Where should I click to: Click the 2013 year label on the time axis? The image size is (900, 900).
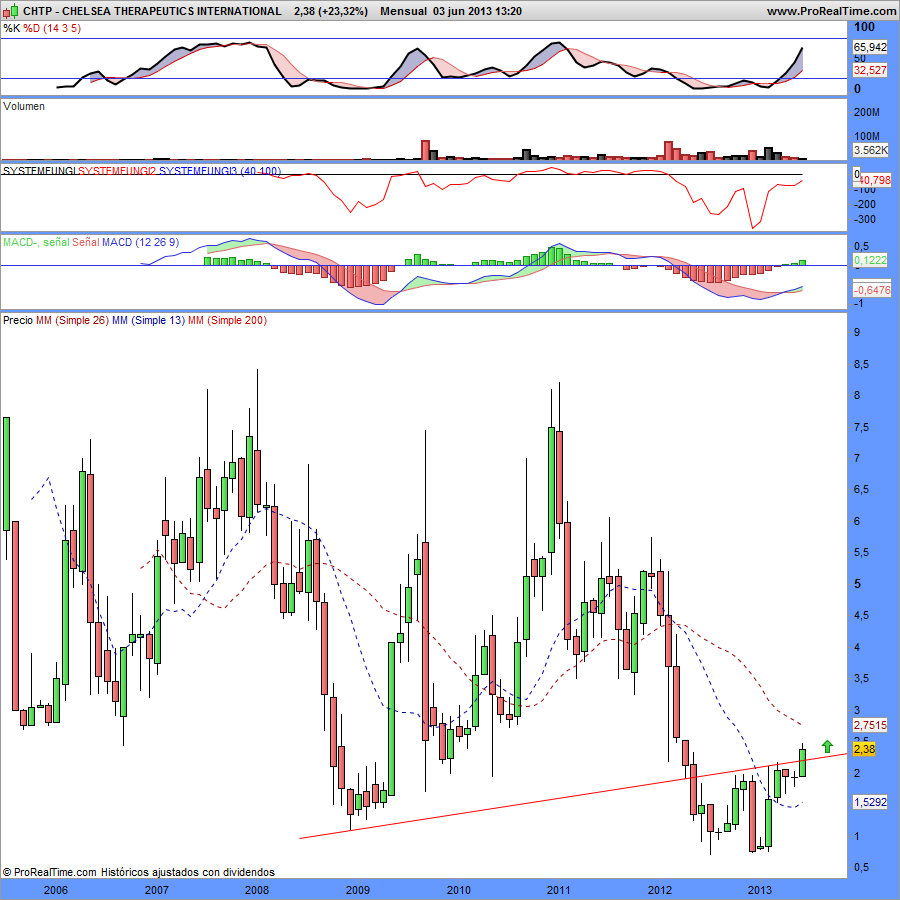pos(760,890)
